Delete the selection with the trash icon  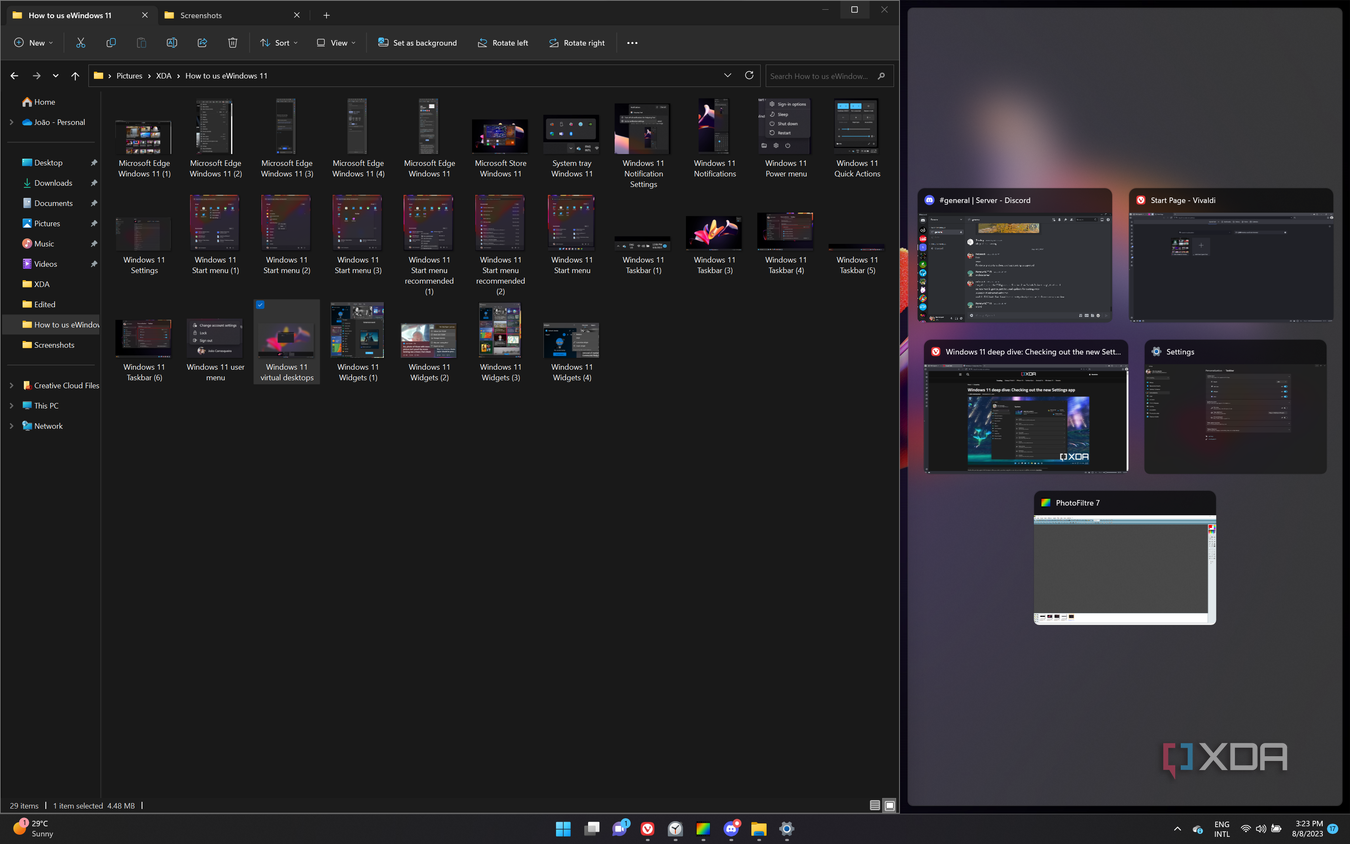pos(233,43)
